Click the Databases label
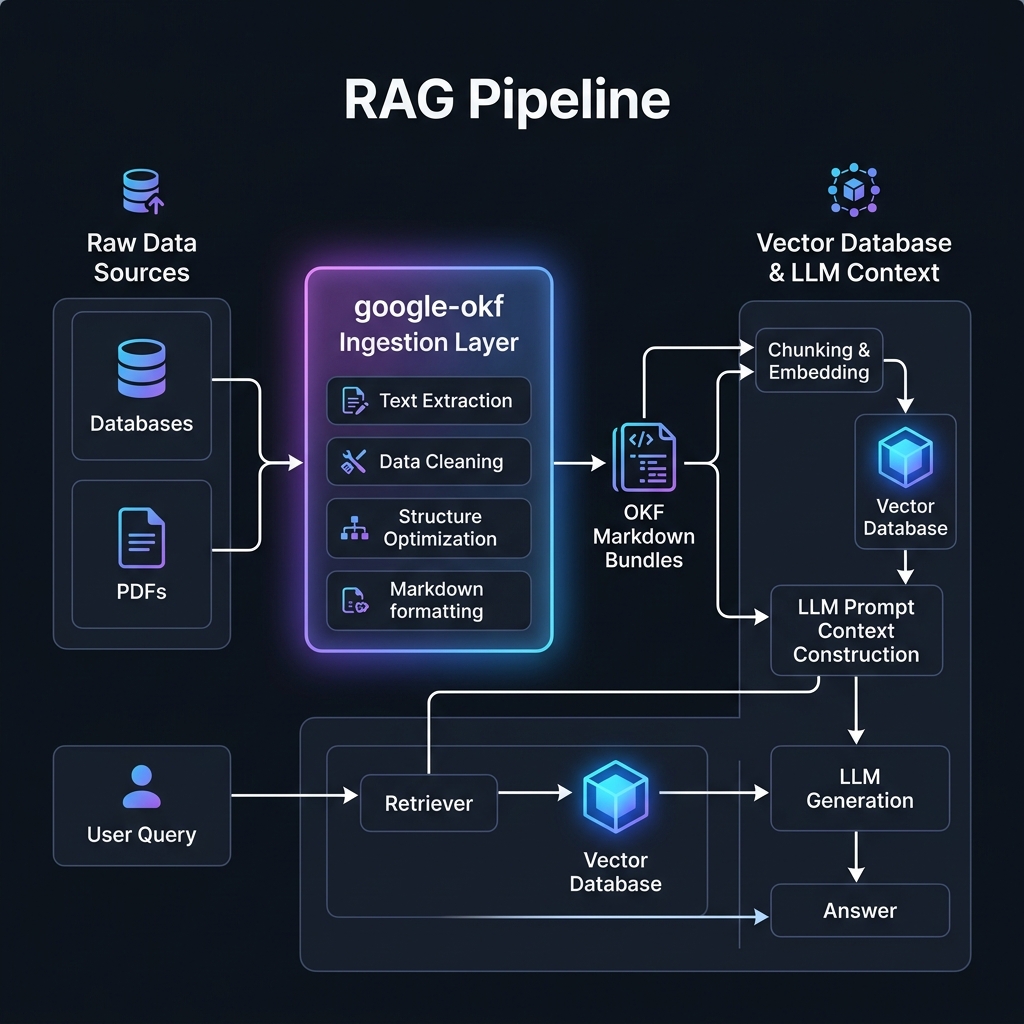 pyautogui.click(x=142, y=423)
